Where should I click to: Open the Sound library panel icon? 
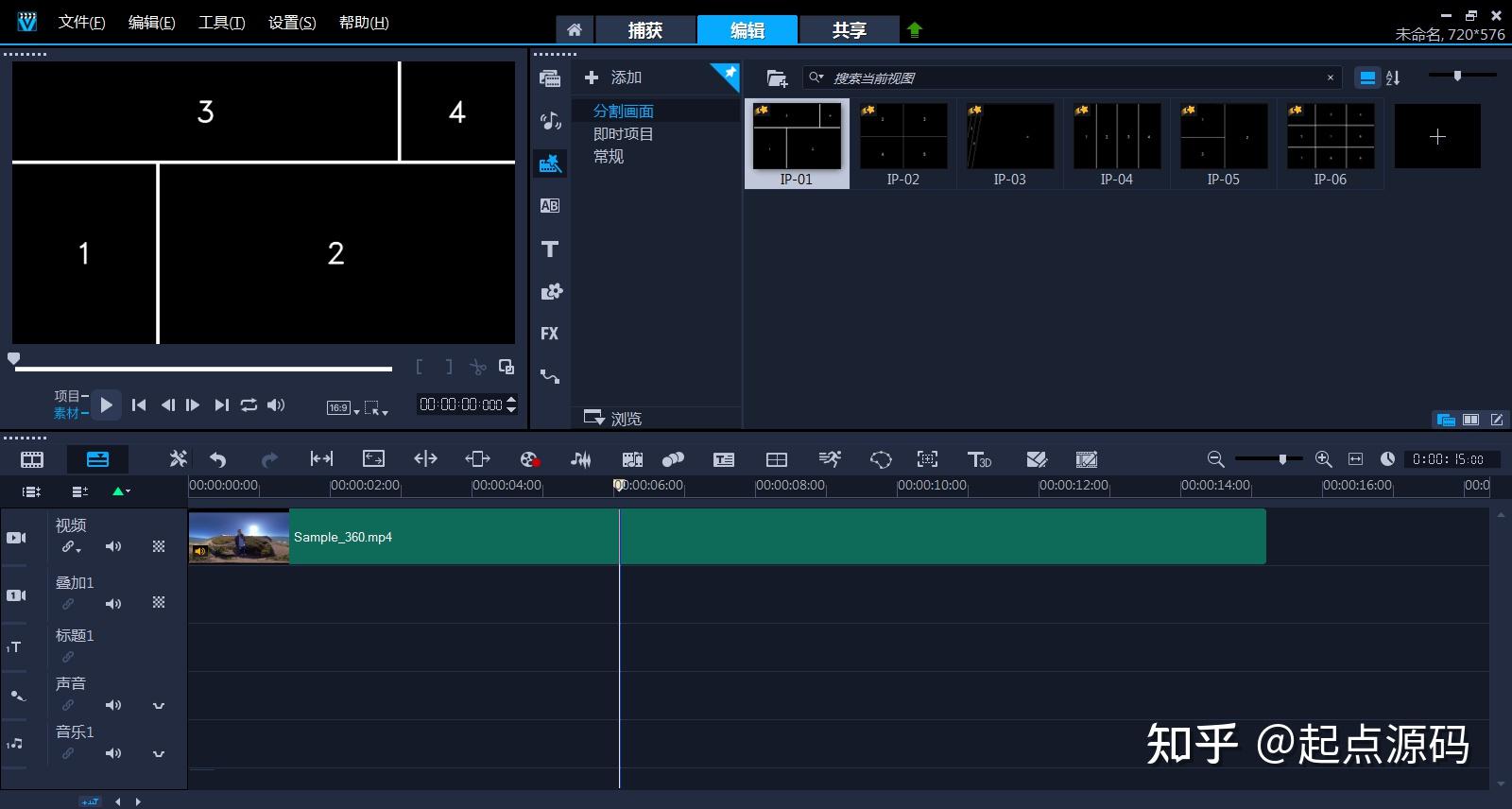pyautogui.click(x=550, y=120)
